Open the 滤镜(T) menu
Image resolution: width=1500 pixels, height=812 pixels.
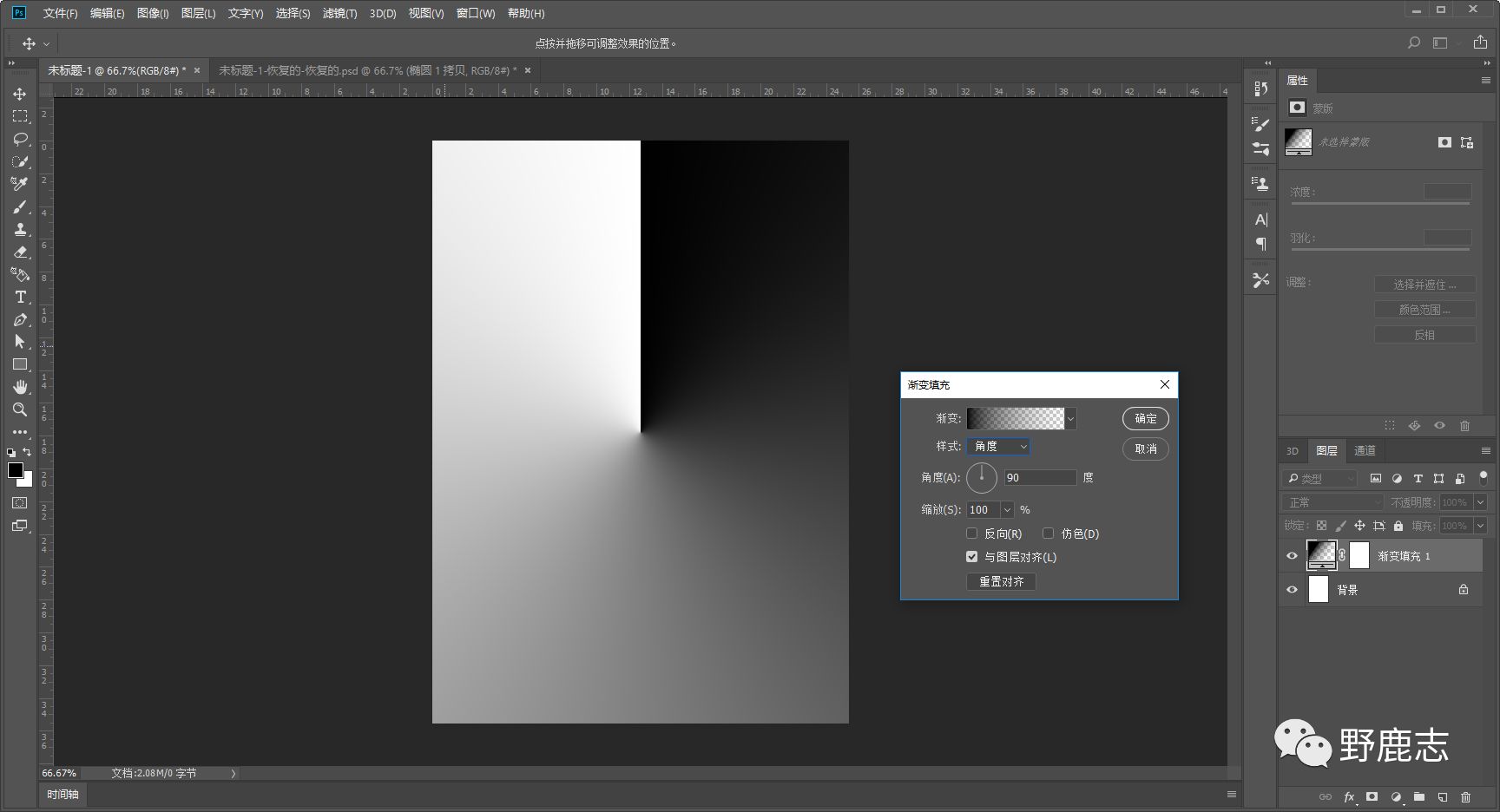(x=339, y=13)
